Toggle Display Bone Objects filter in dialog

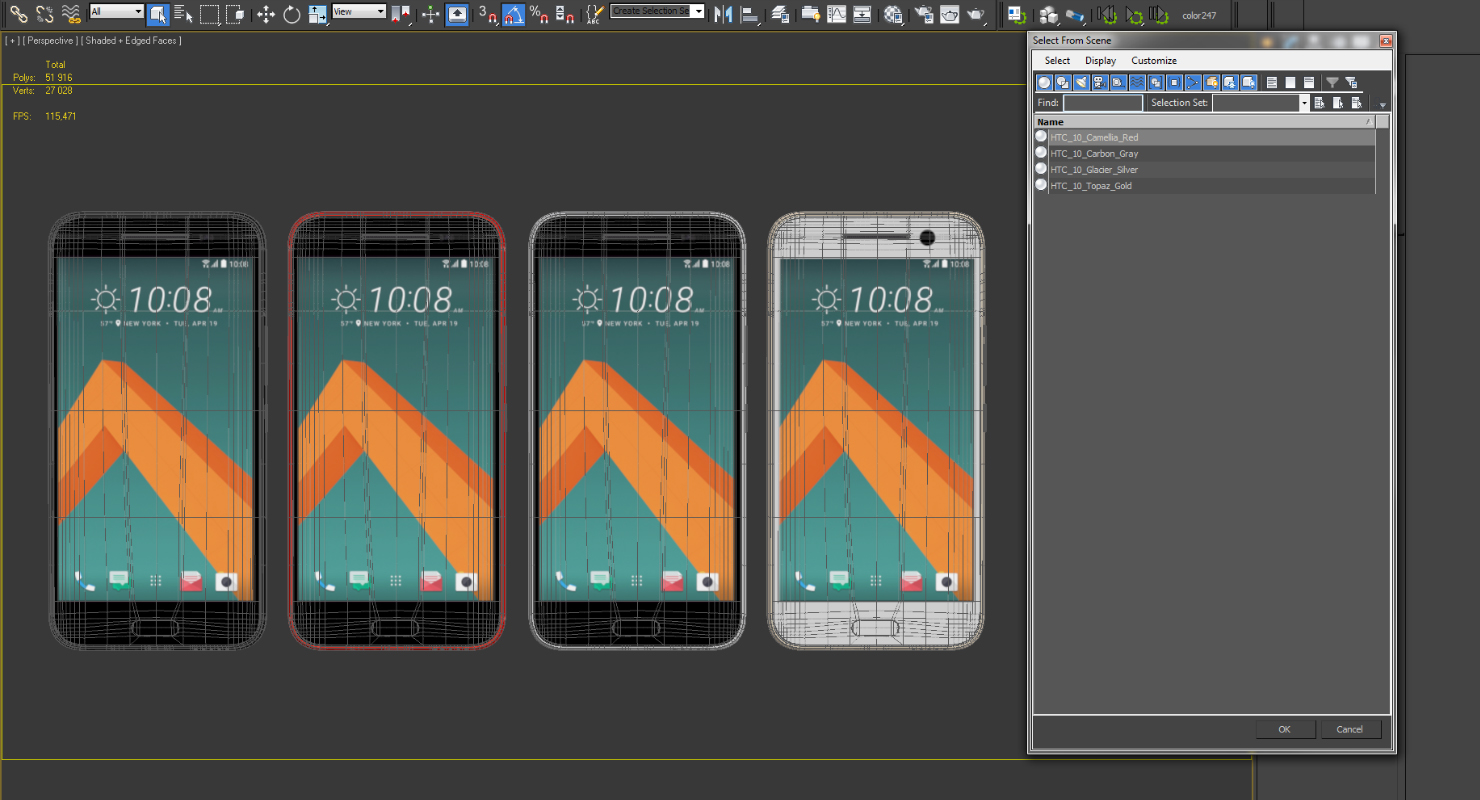tap(1192, 82)
